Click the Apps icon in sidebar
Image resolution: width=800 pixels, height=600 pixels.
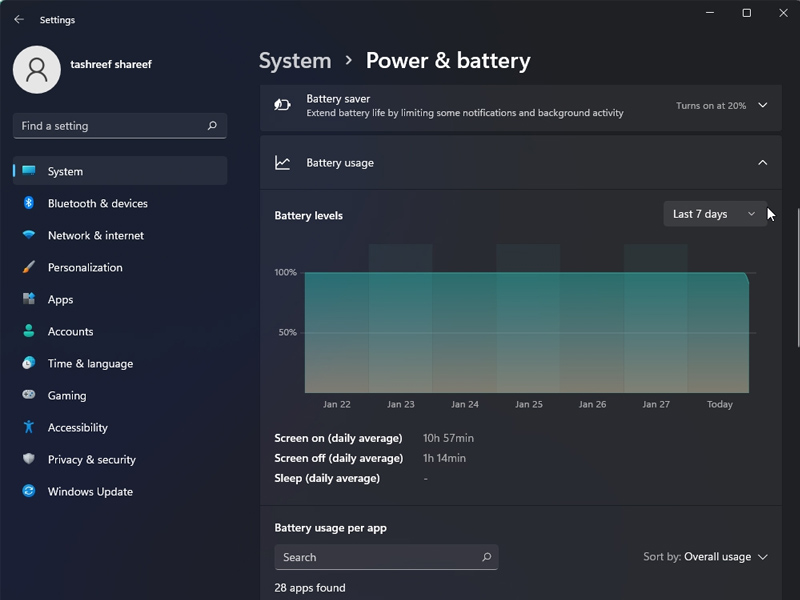tap(29, 298)
